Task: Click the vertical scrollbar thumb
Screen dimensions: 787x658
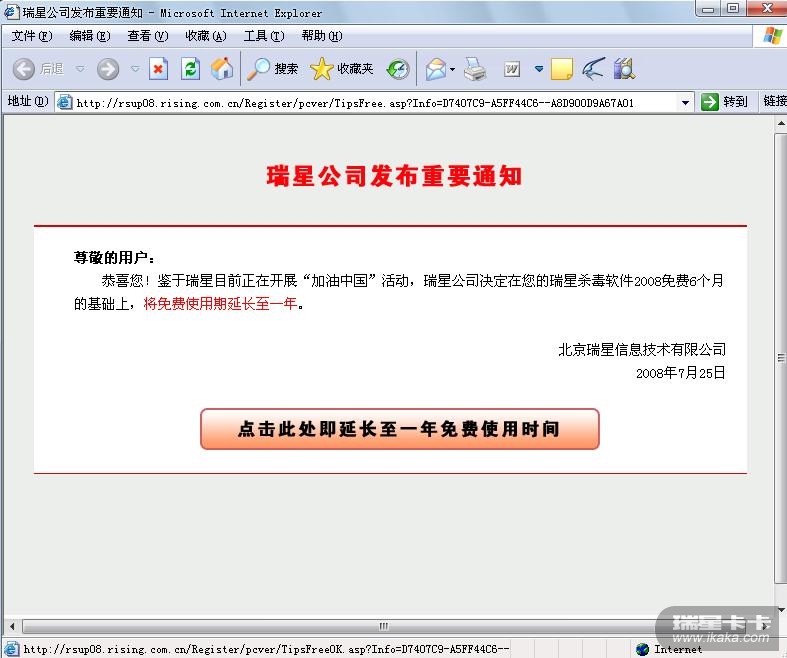Action: tap(781, 358)
